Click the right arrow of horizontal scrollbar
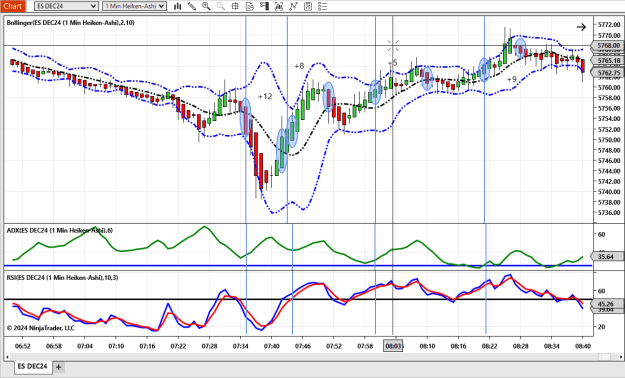The height and width of the screenshot is (378, 625). tap(621, 357)
